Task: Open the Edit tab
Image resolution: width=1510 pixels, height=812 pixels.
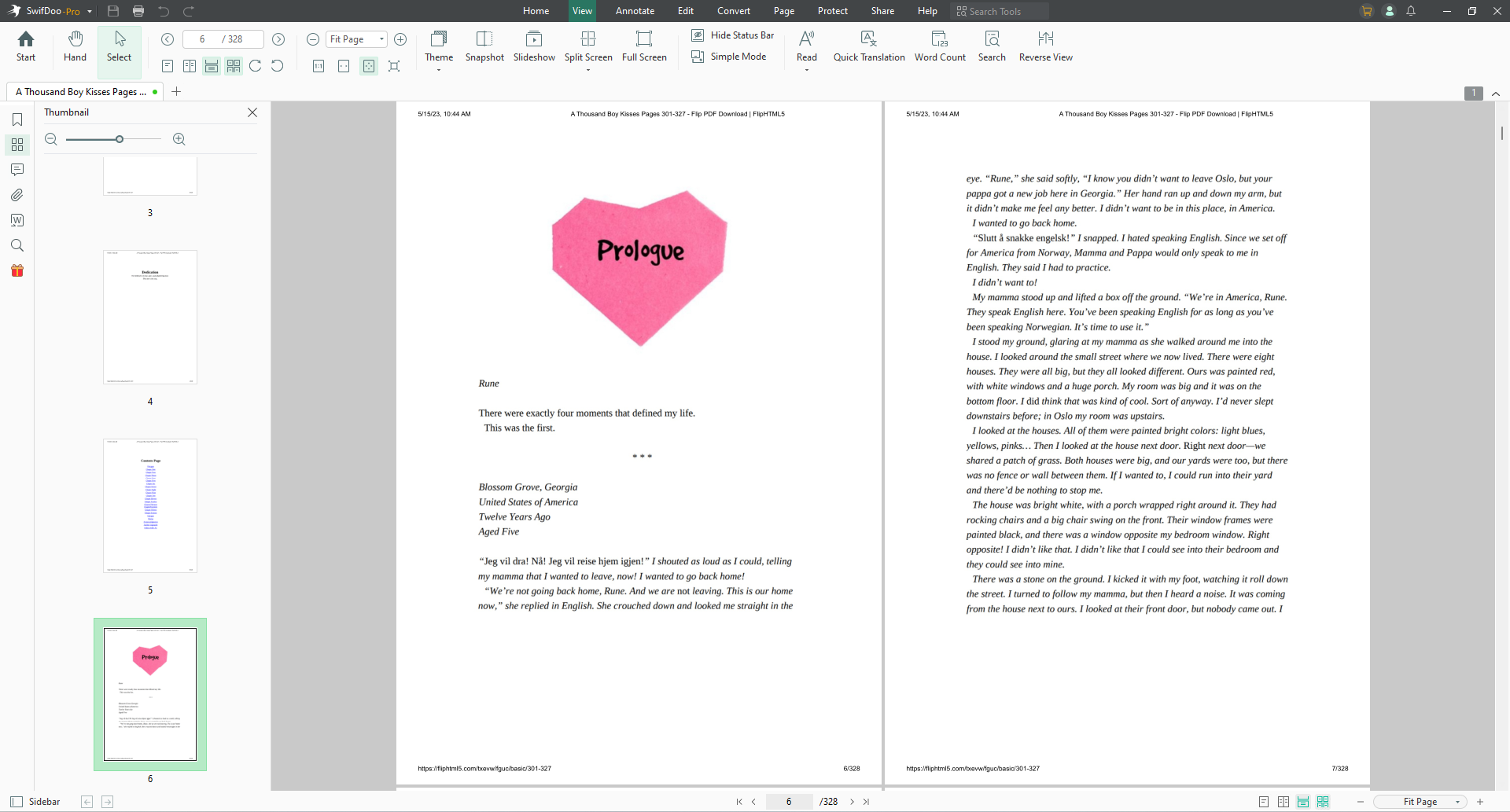Action: pos(686,11)
